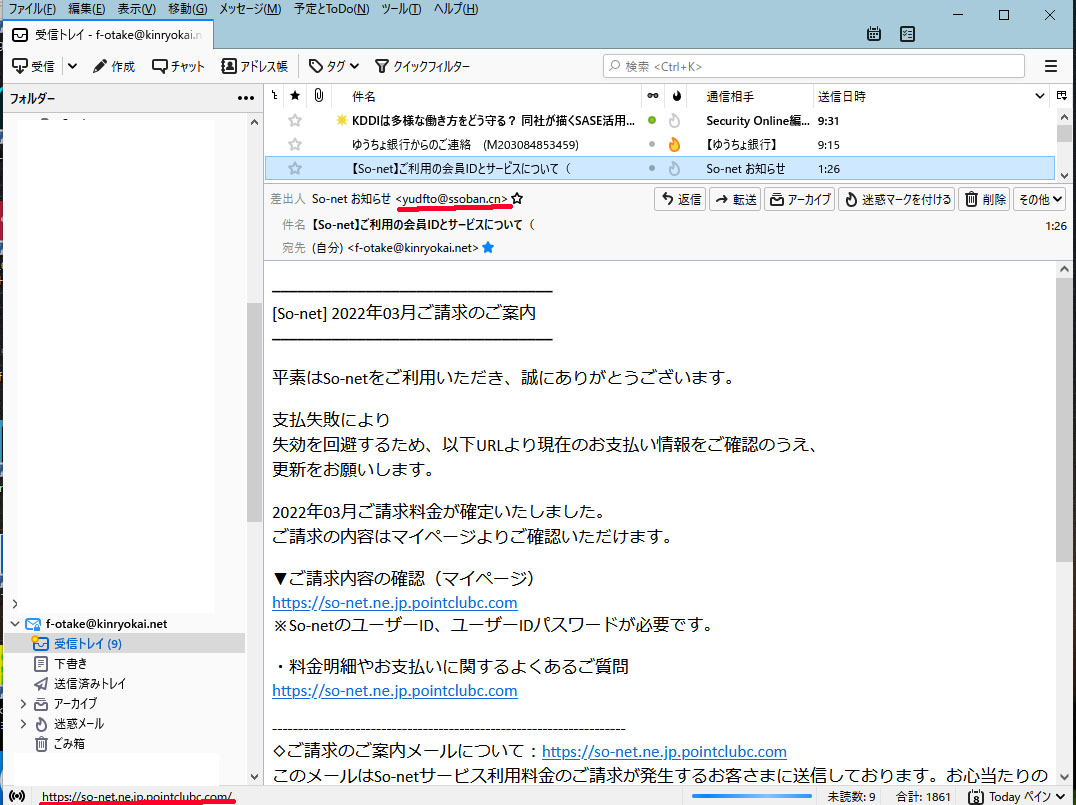1076x805 pixels.
Task: Click sender address yudfto@ssoban.cn
Action: pos(452,199)
